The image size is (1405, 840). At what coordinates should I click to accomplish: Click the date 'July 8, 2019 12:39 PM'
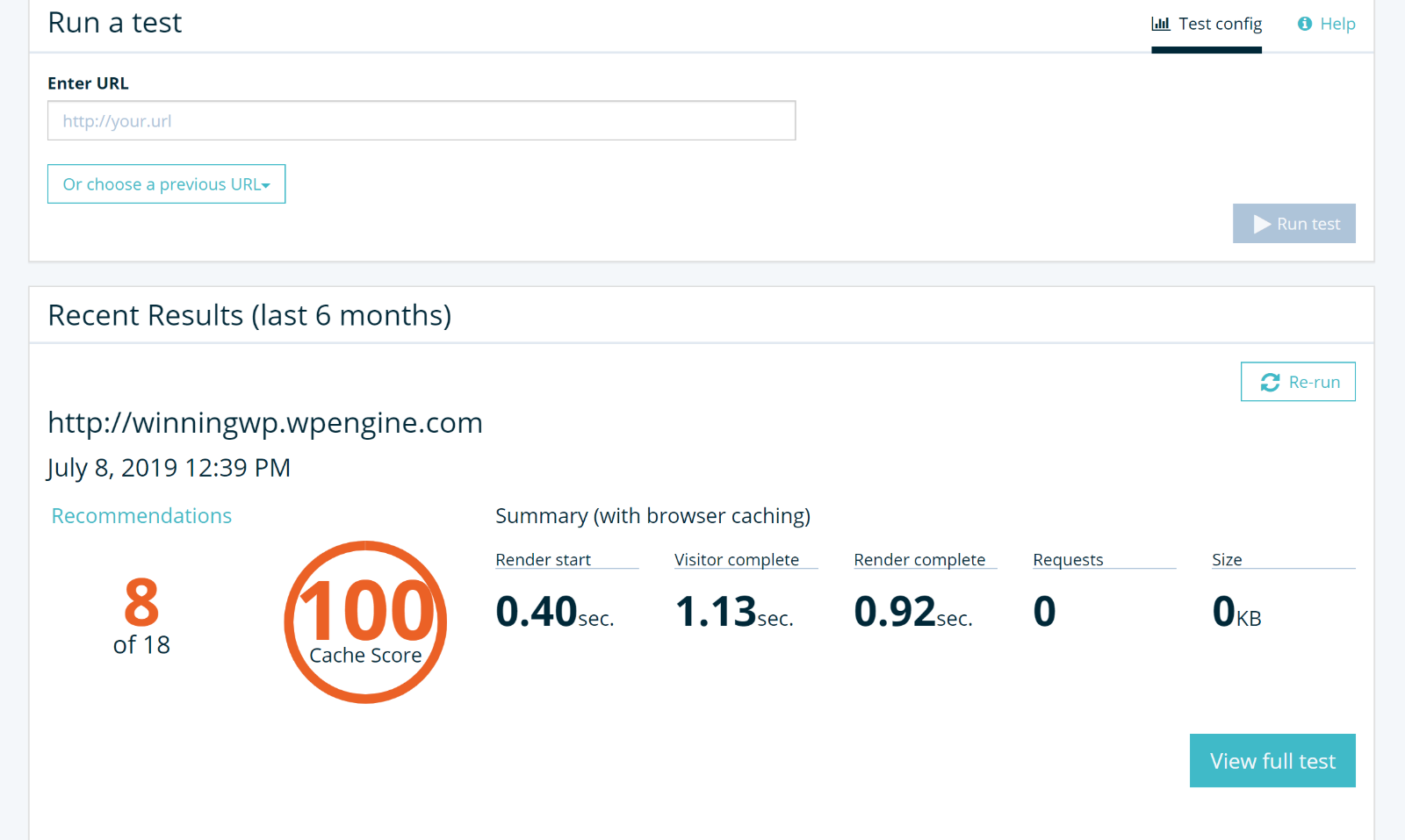tap(169, 468)
